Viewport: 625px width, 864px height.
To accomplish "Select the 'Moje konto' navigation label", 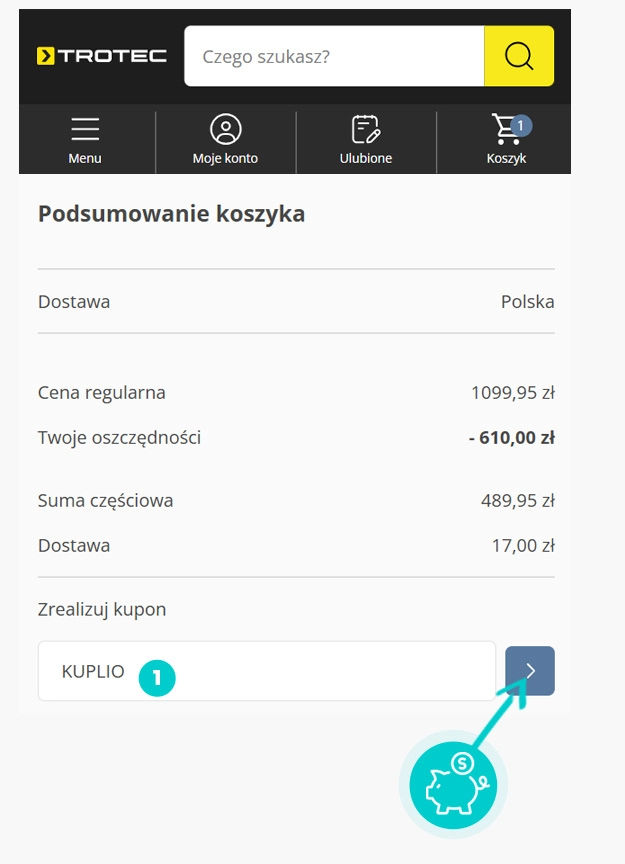I will click(x=226, y=158).
